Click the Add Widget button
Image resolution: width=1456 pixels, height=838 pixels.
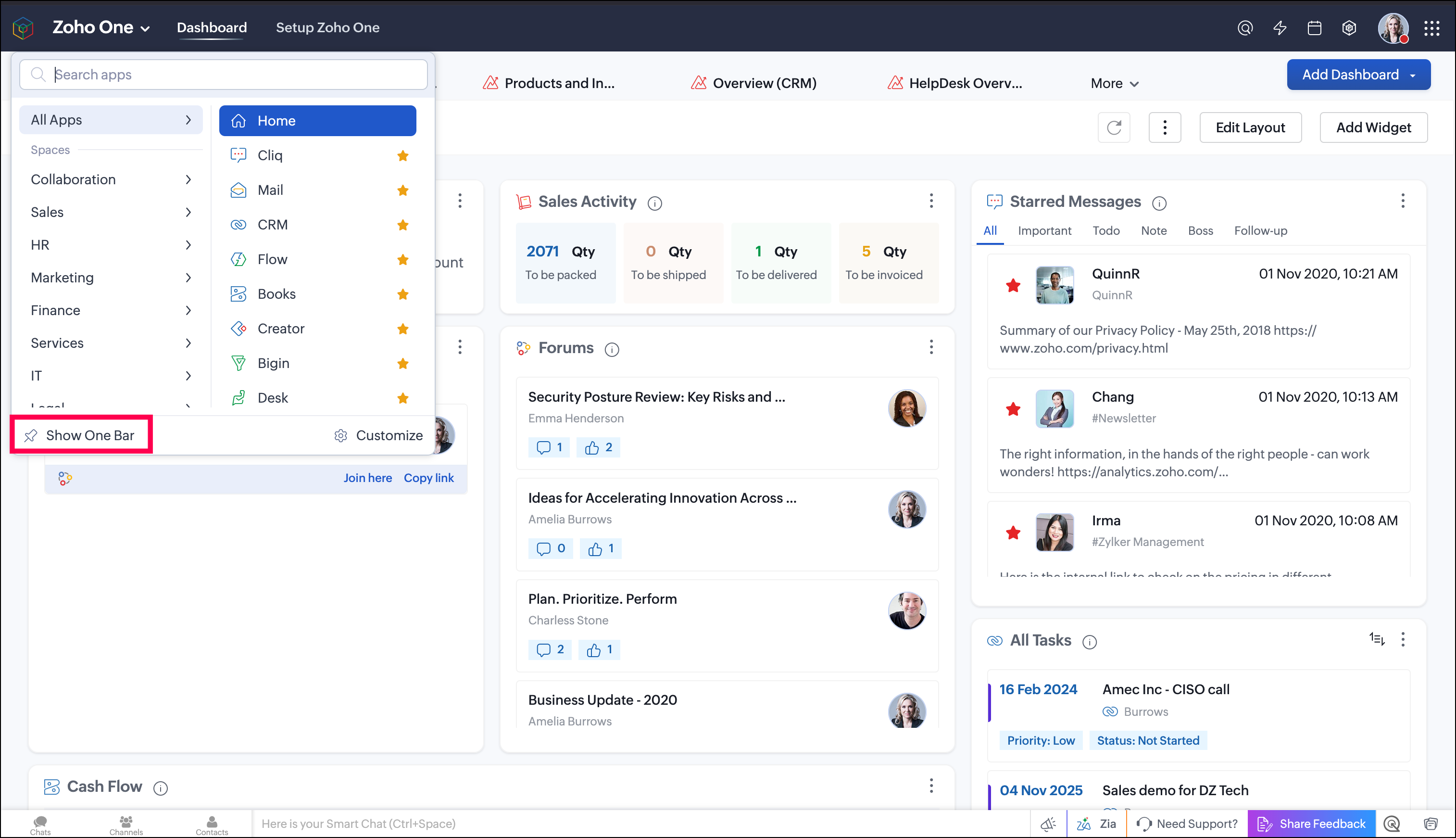coord(1373,127)
